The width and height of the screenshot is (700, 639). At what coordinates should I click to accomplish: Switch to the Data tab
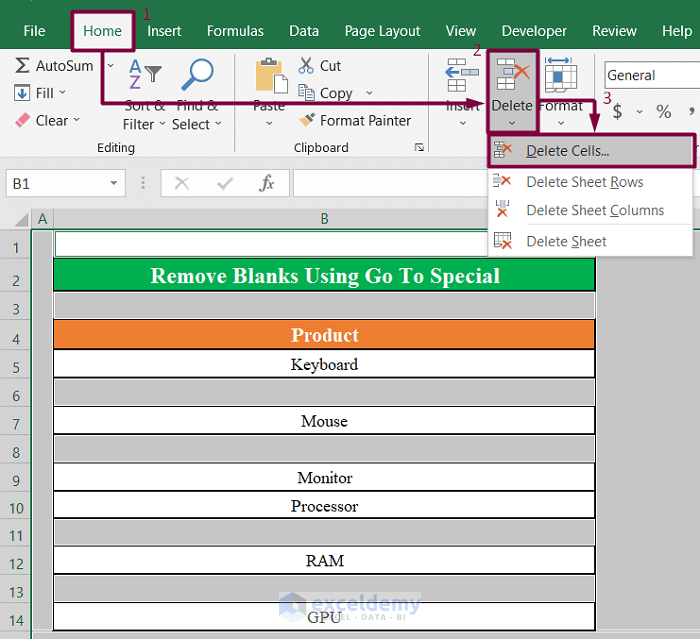pos(304,31)
